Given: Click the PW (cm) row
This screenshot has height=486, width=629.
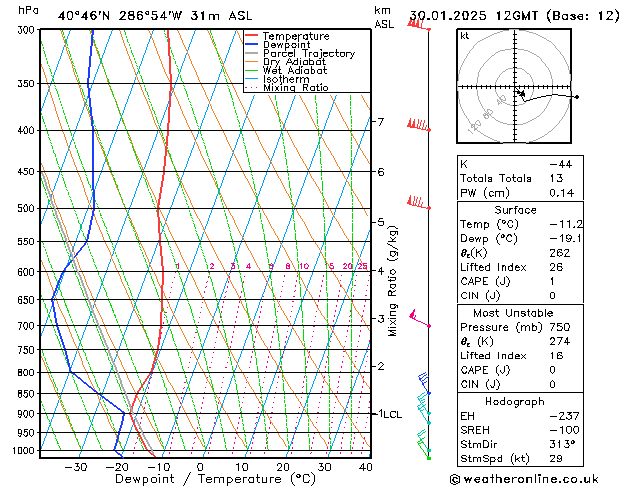Looking at the screenshot, I should (x=520, y=193).
